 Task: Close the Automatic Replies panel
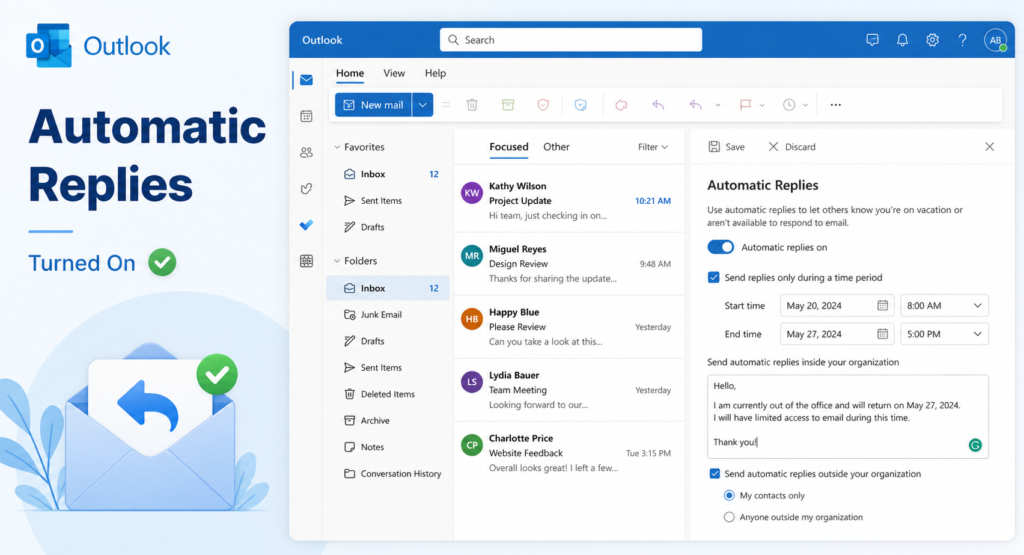pyautogui.click(x=989, y=147)
